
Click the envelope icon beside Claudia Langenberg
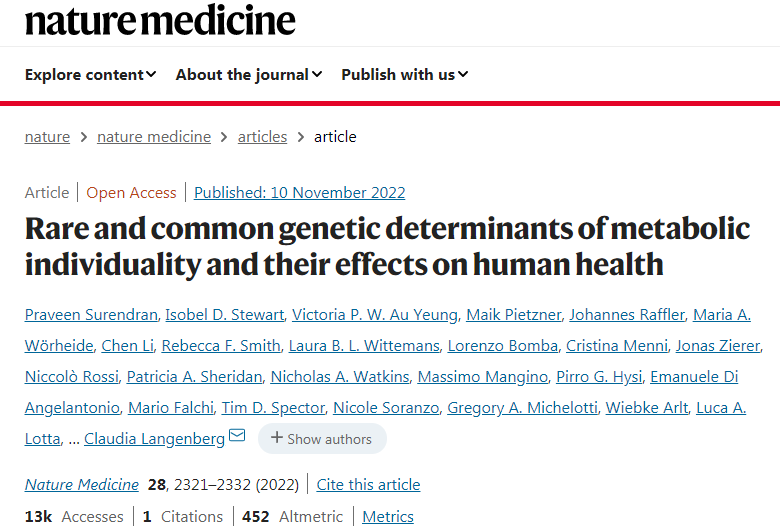237,436
